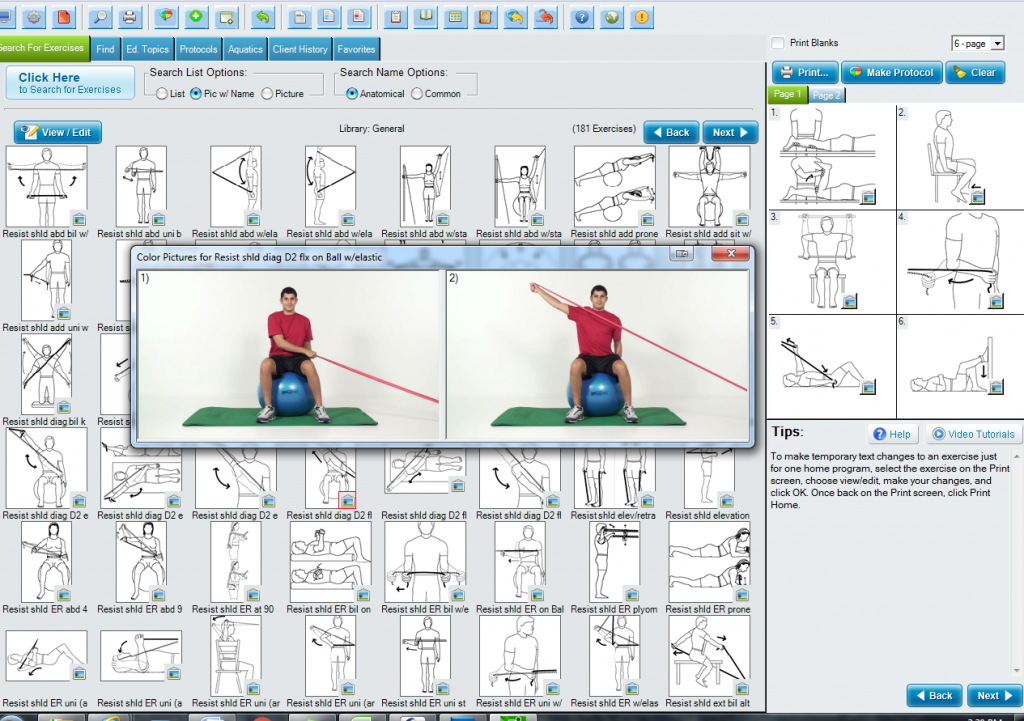
Task: Open the Page 2 tab
Action: point(826,93)
